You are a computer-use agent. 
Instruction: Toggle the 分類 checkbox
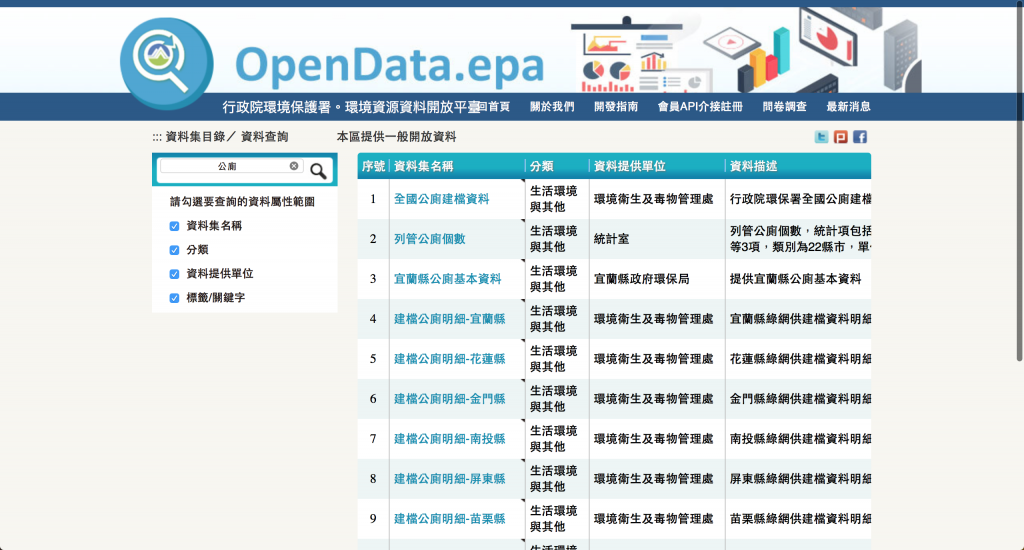coord(174,250)
